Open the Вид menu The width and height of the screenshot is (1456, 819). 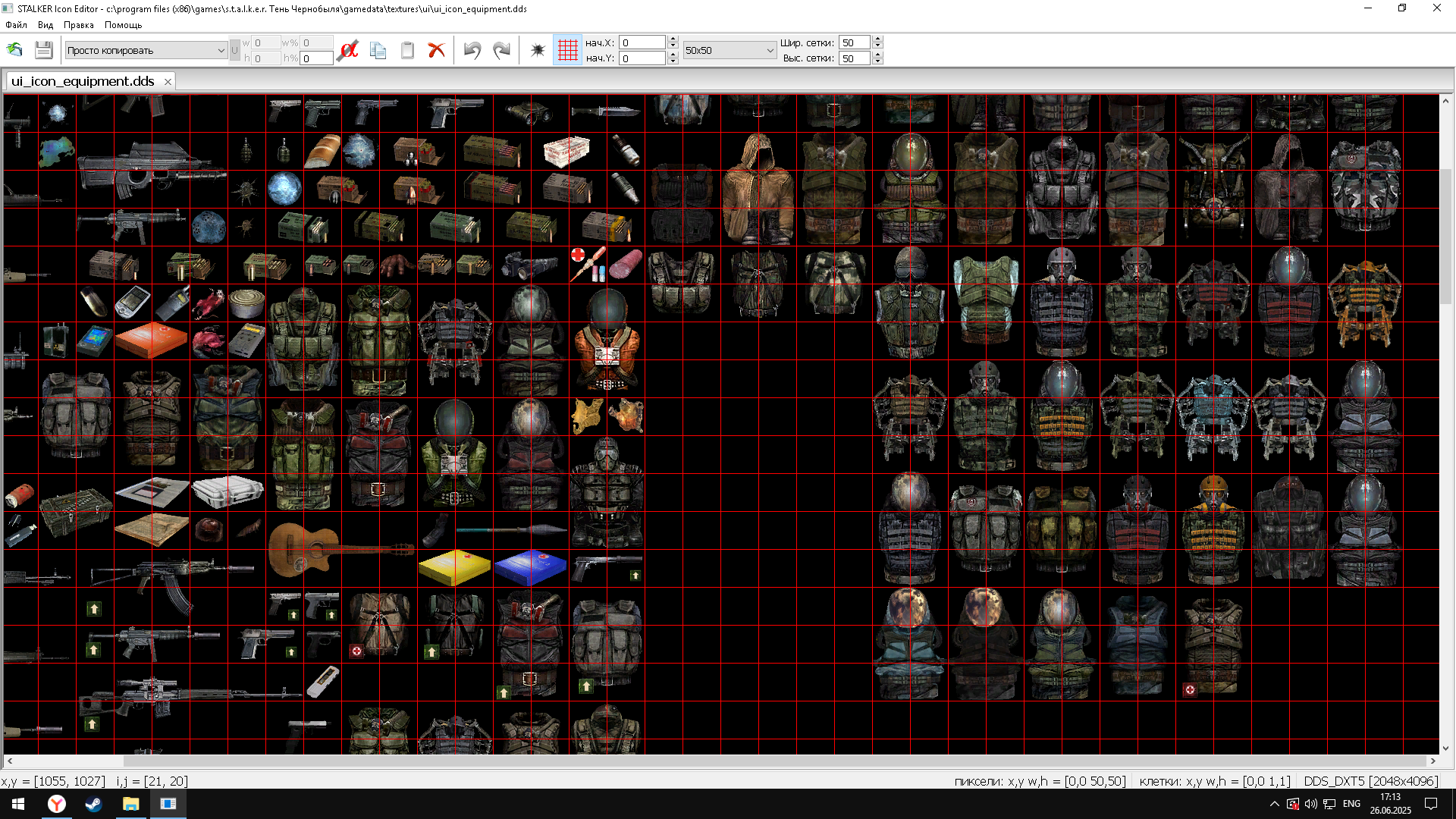click(45, 25)
